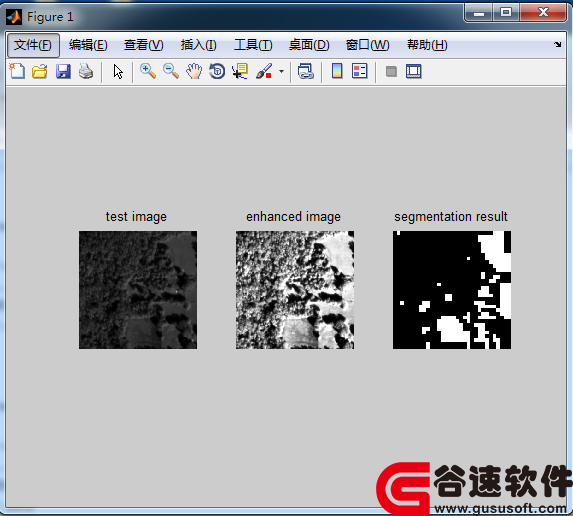Toggle the Edit Plot arrow tool
This screenshot has width=573, height=516.
(x=118, y=71)
